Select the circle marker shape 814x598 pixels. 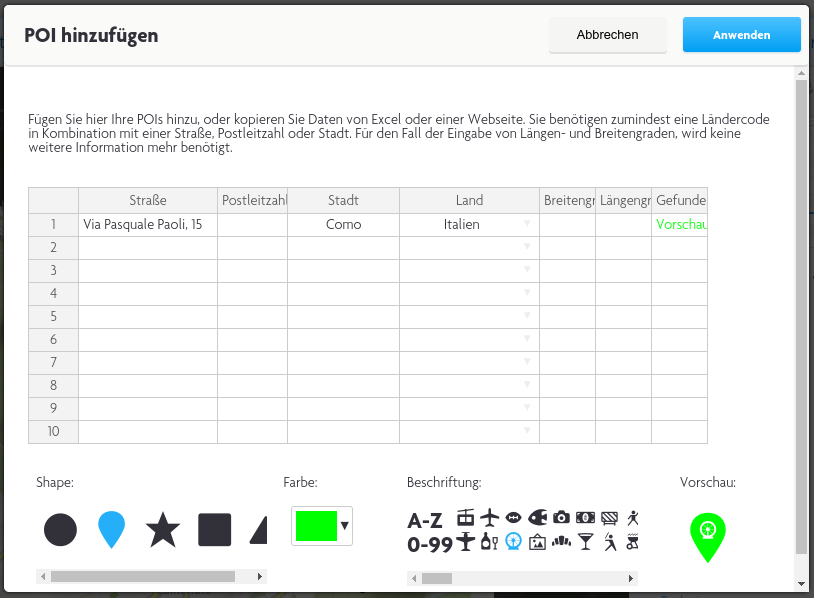pyautogui.click(x=60, y=529)
